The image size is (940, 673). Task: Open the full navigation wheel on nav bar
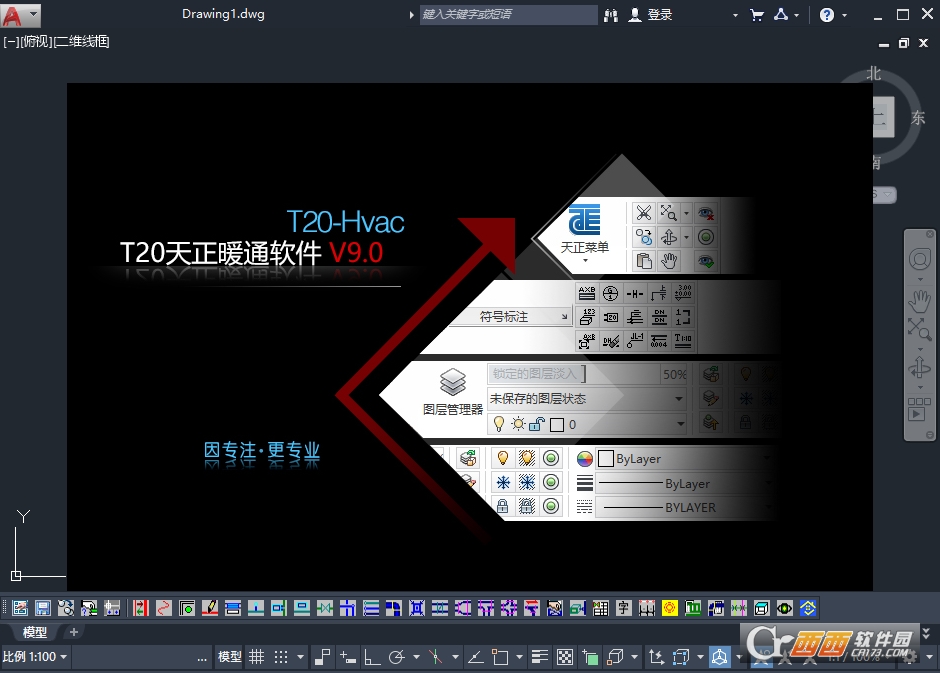click(x=920, y=259)
